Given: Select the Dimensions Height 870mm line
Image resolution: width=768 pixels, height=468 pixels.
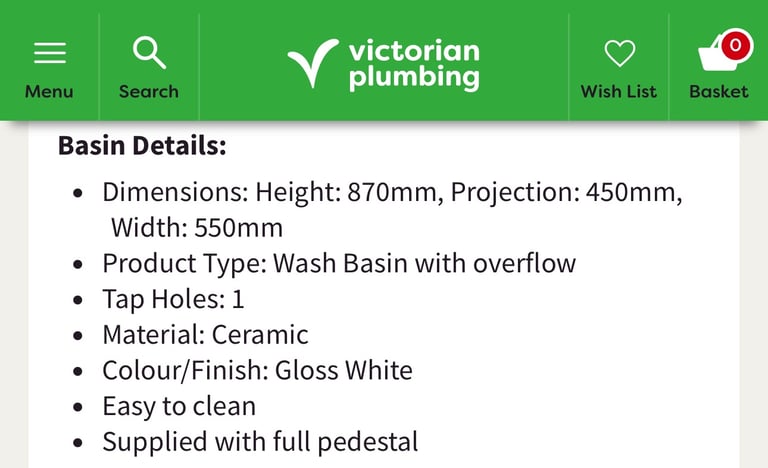Looking at the screenshot, I should click(392, 192).
